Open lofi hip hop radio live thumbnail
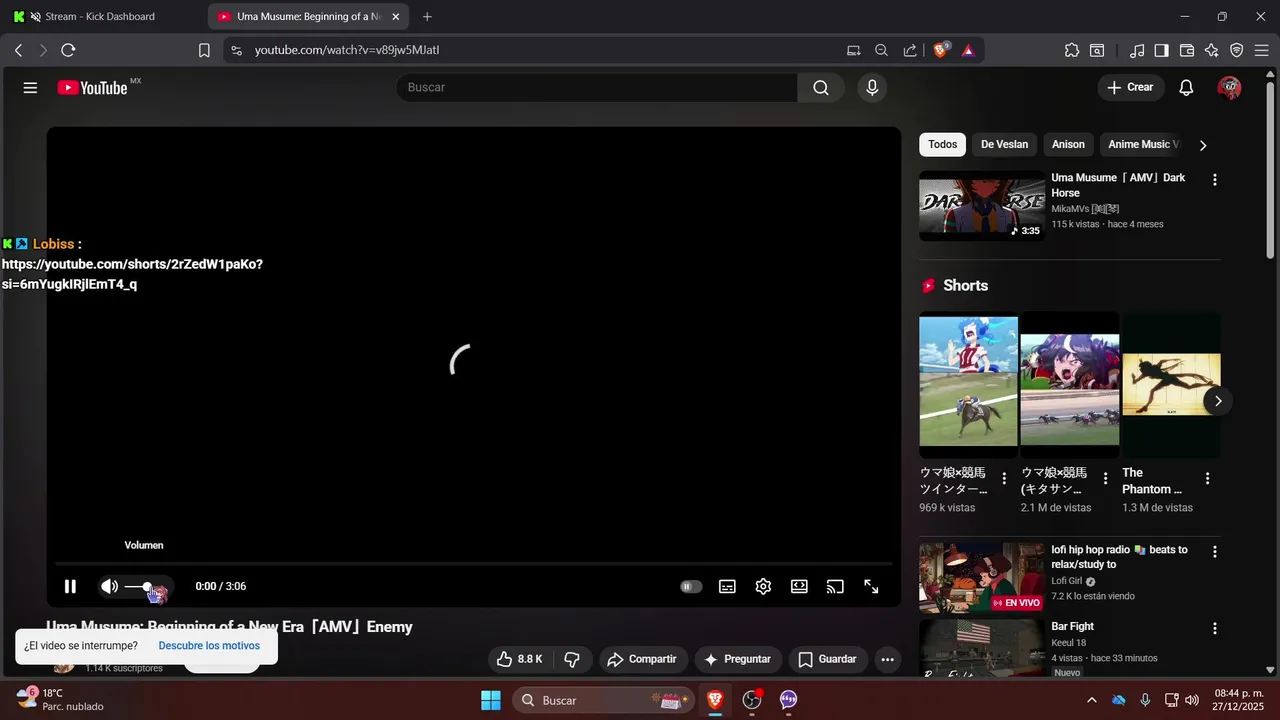This screenshot has width=1280, height=720. pos(982,578)
